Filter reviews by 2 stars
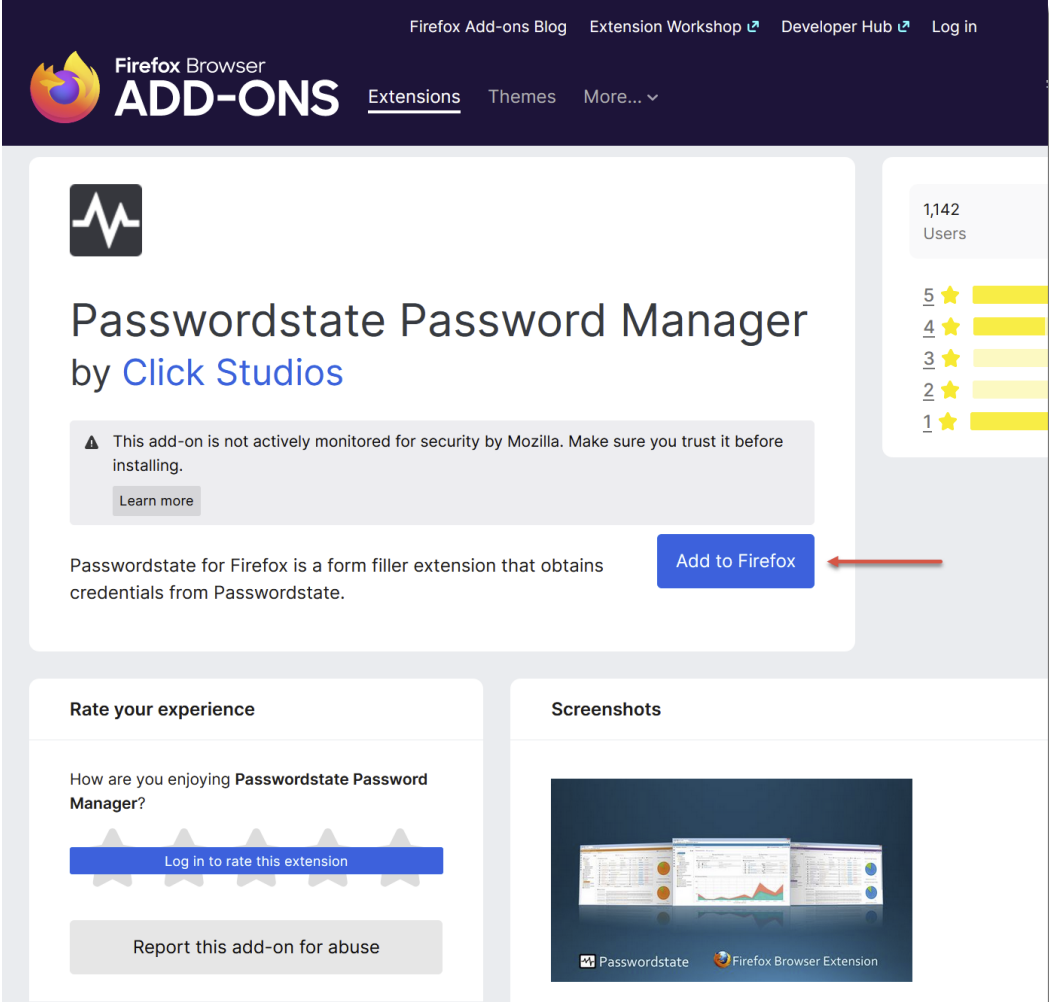 [928, 391]
